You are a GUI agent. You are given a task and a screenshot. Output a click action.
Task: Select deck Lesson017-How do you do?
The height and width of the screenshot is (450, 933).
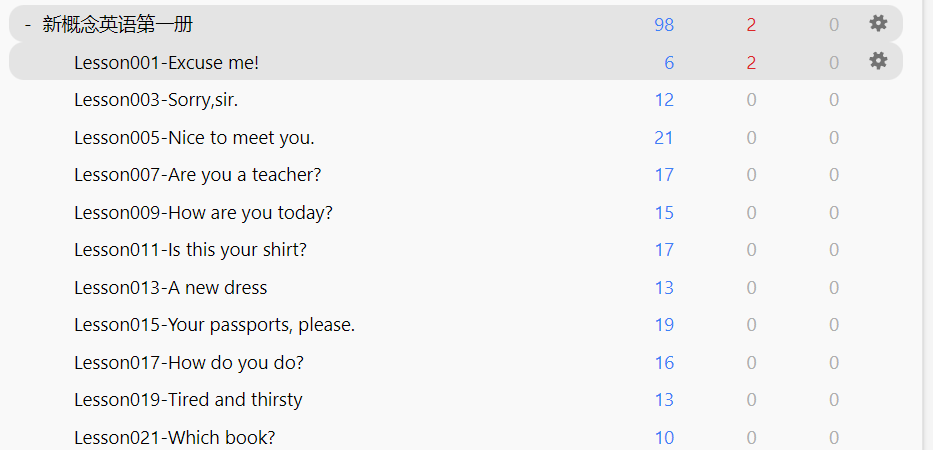(189, 362)
